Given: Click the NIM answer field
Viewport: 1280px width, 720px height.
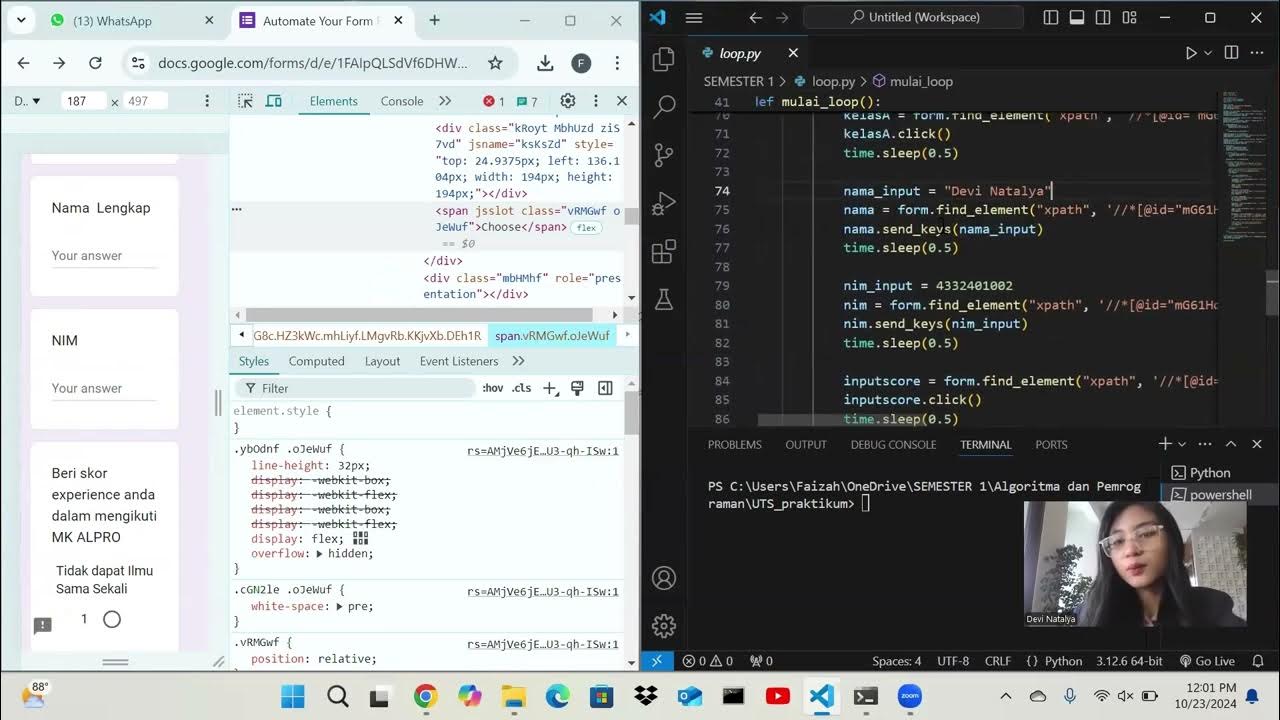Looking at the screenshot, I should coord(104,389).
